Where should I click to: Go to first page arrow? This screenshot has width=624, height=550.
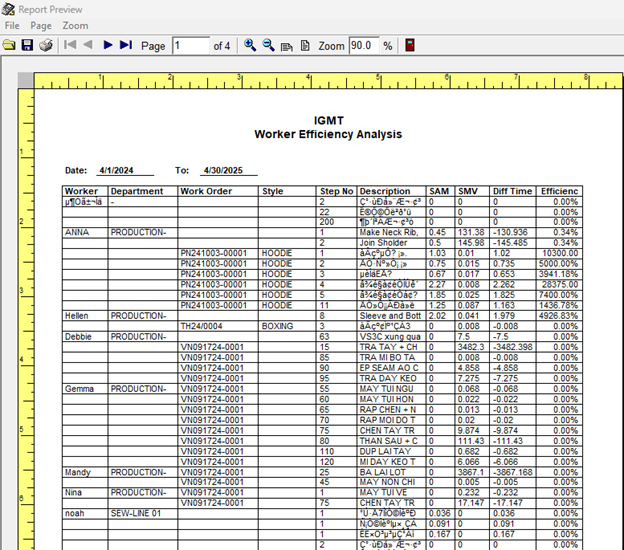(70, 45)
